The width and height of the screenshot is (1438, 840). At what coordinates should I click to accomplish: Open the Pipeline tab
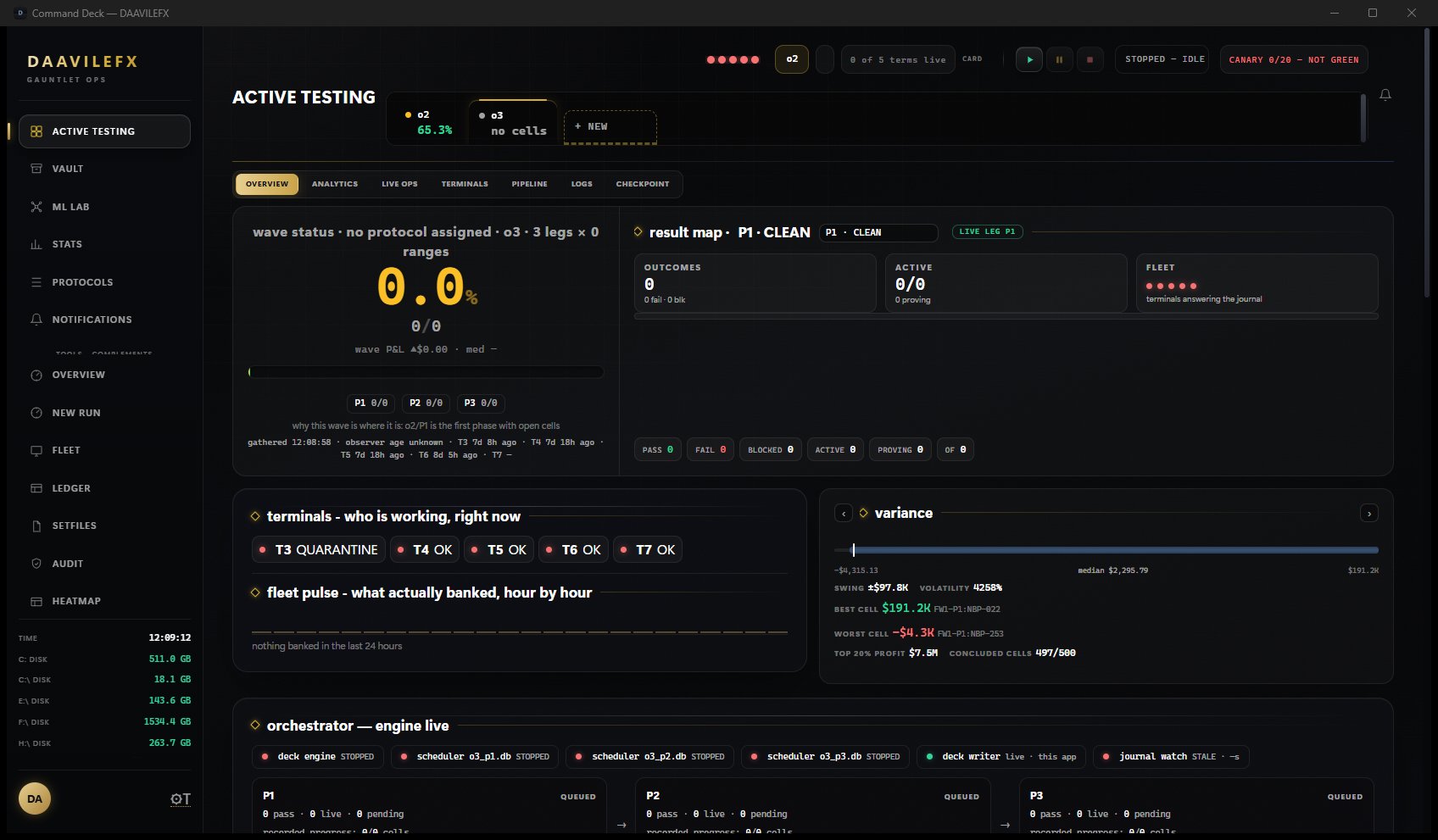coord(530,184)
